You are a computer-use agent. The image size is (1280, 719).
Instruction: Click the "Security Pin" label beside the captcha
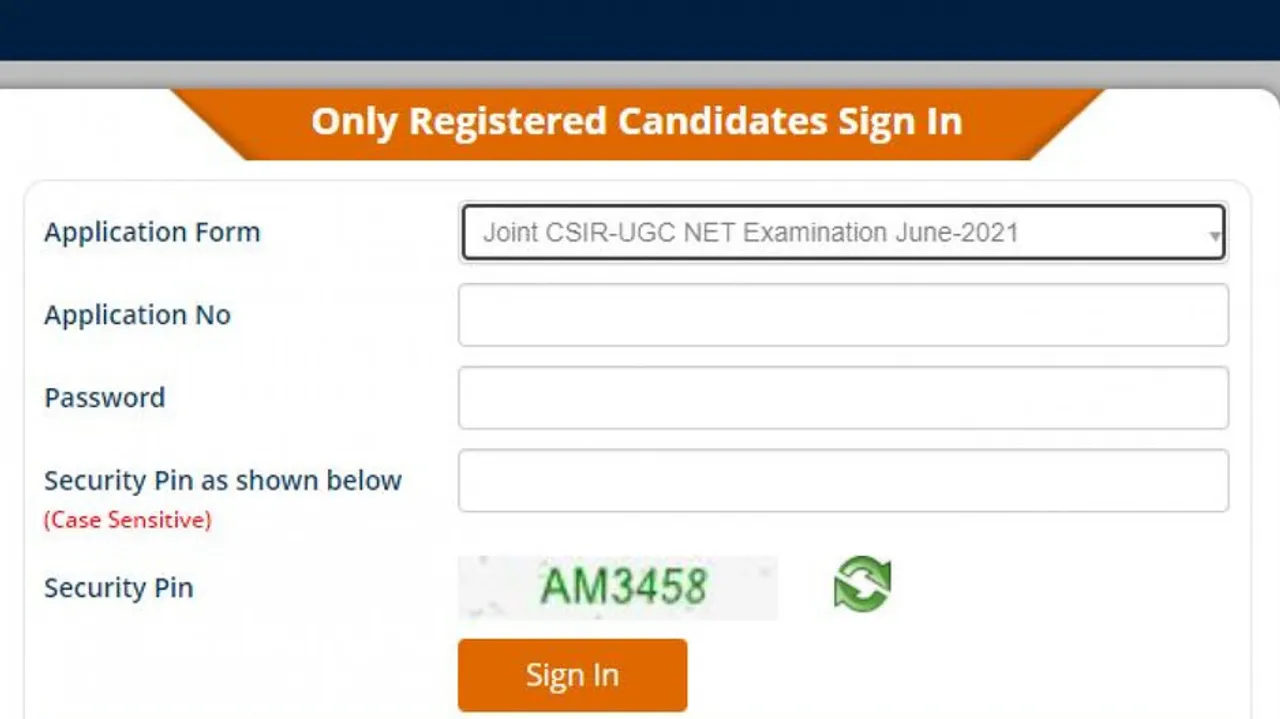click(x=118, y=588)
